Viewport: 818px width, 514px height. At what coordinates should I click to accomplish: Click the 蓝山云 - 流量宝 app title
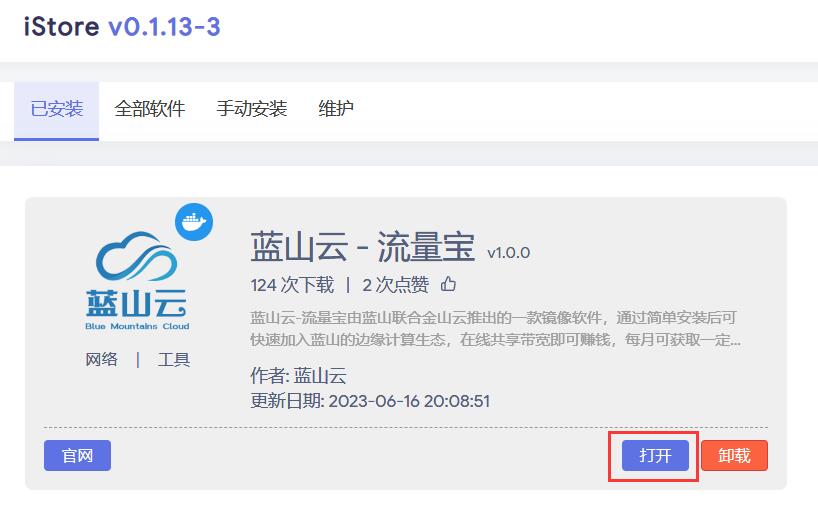click(363, 247)
